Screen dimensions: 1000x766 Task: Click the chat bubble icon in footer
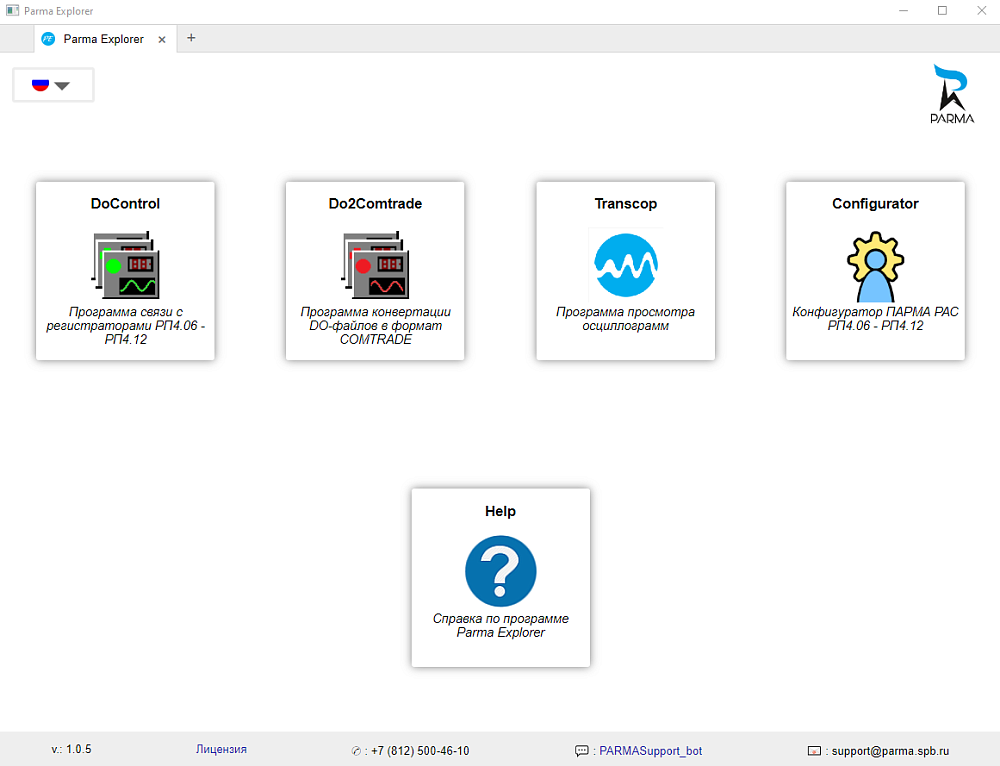582,751
